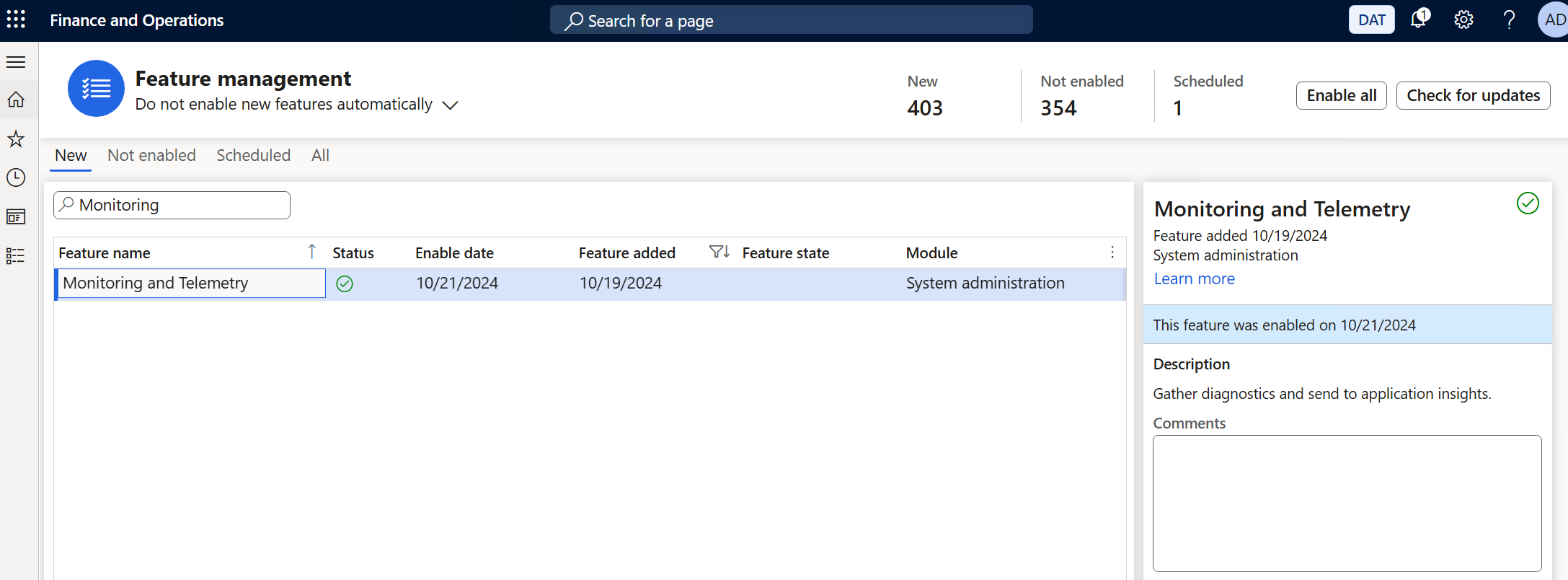The image size is (1568, 580).
Task: Click the Enable all button
Action: (x=1341, y=95)
